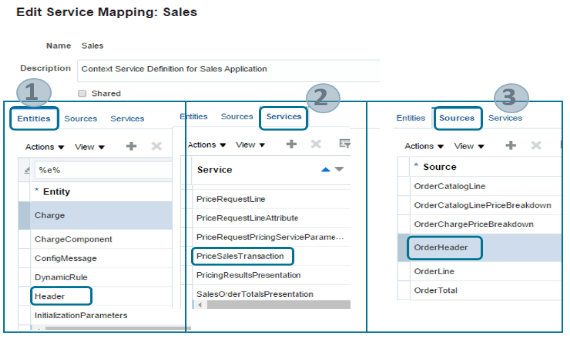Add a source with plus icon in Sources panel
This screenshot has width=570, height=361.
pyautogui.click(x=510, y=145)
